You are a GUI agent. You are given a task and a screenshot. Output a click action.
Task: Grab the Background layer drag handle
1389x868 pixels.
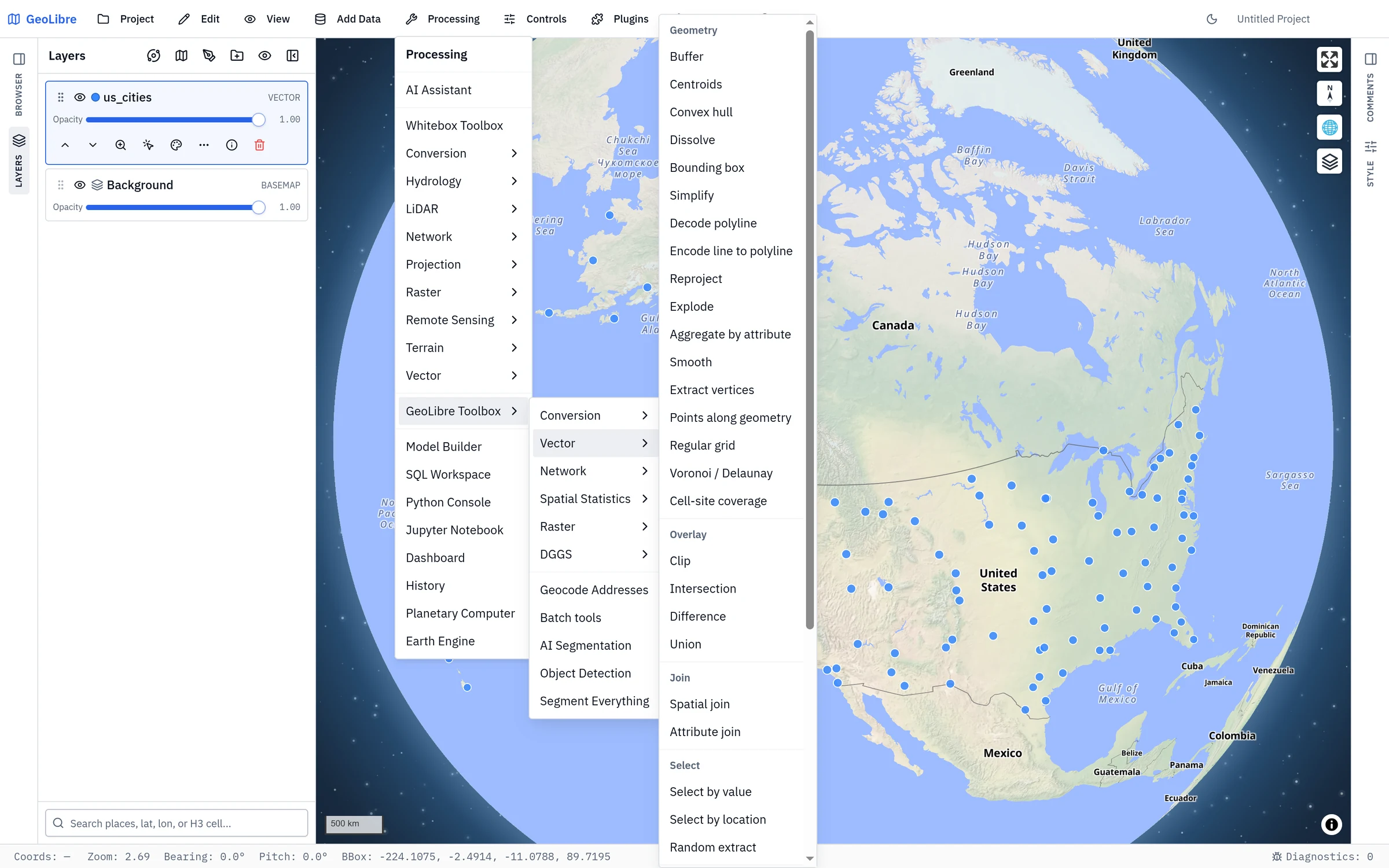click(x=61, y=185)
